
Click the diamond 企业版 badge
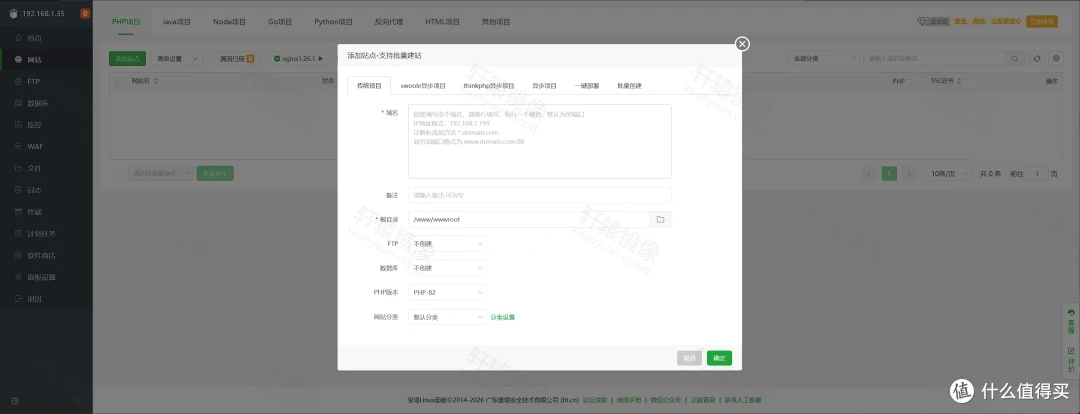(x=933, y=21)
